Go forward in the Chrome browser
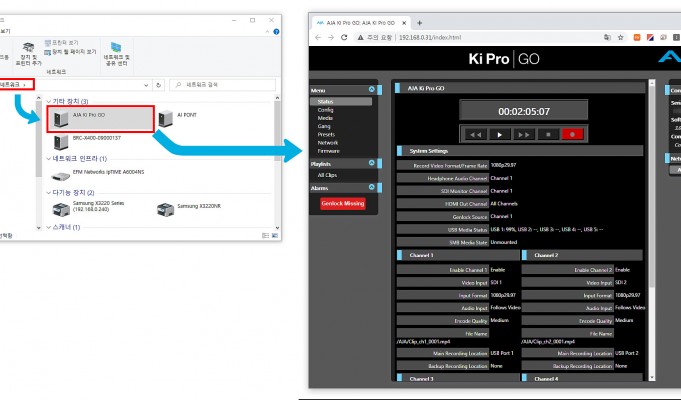The width and height of the screenshot is (681, 400). pos(331,37)
